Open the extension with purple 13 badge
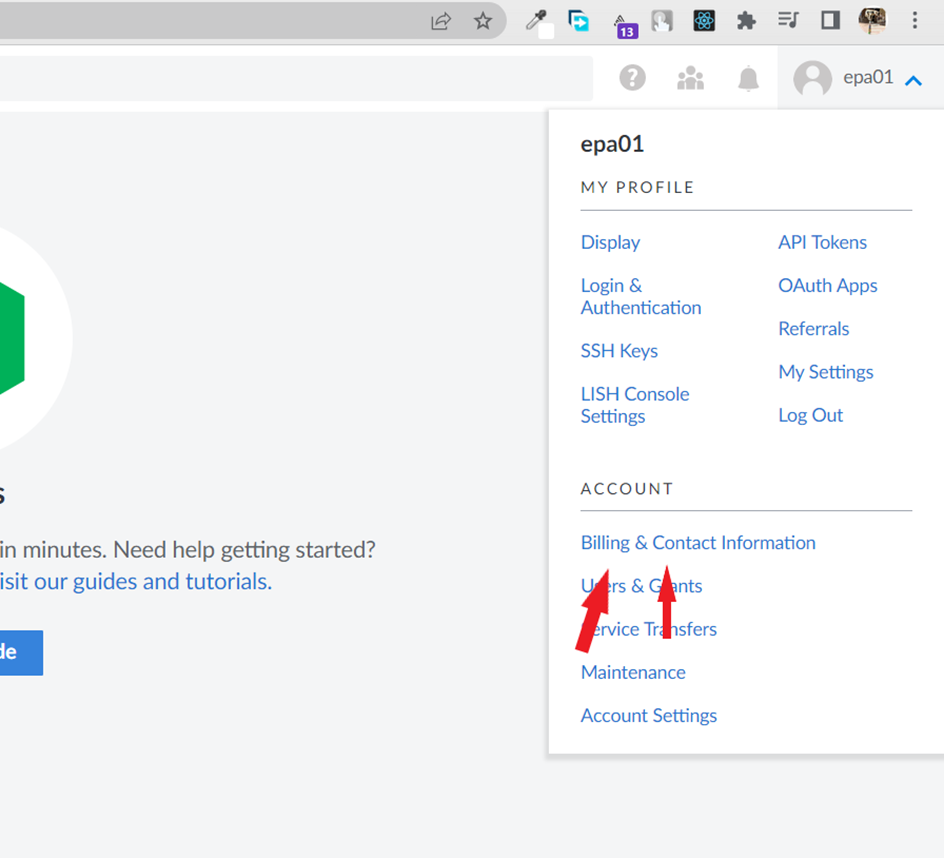Screen dimensions: 944x858 (624, 25)
